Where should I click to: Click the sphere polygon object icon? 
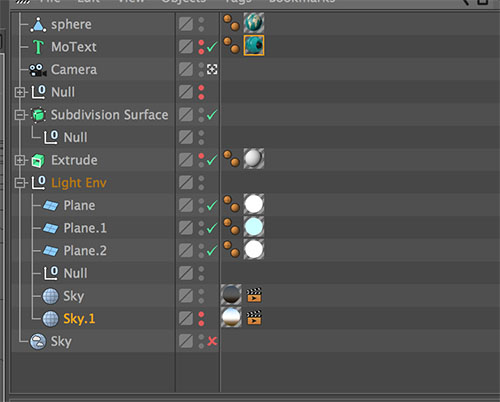point(38,25)
